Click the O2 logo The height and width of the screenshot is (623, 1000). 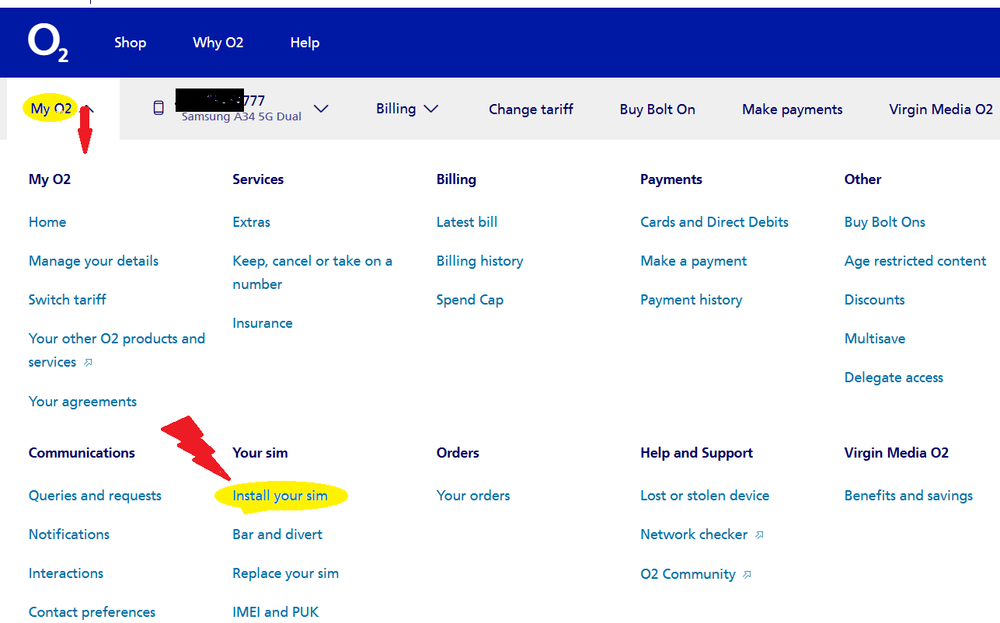(x=48, y=42)
